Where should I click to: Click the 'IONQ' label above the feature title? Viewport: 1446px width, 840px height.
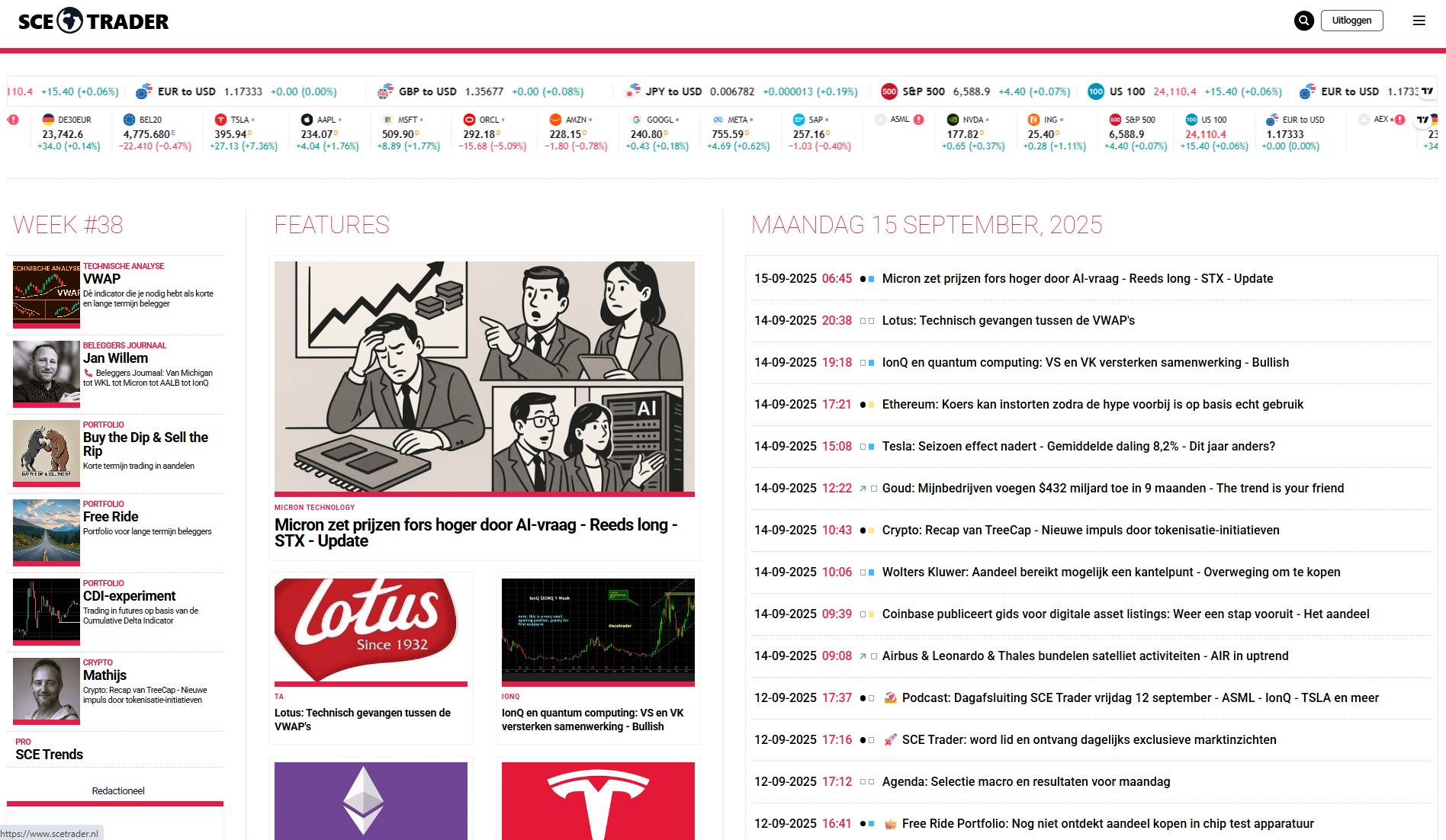pos(511,697)
